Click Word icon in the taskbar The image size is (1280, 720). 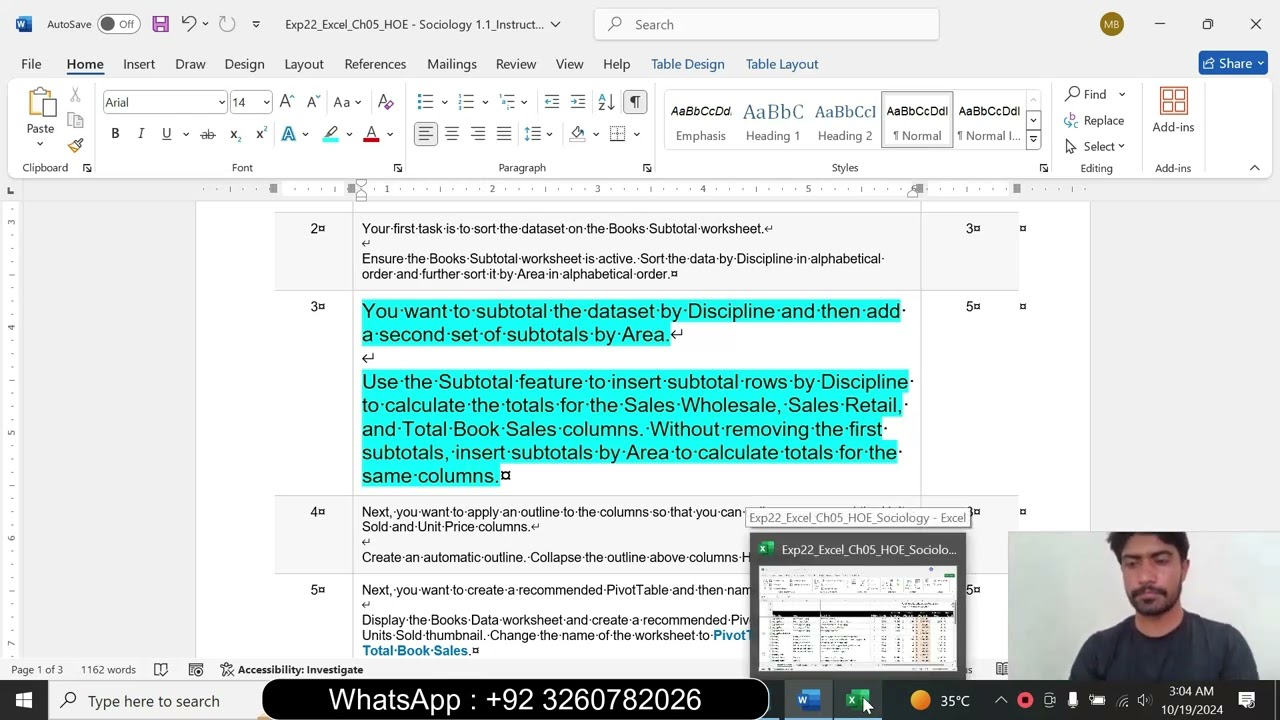[x=808, y=700]
